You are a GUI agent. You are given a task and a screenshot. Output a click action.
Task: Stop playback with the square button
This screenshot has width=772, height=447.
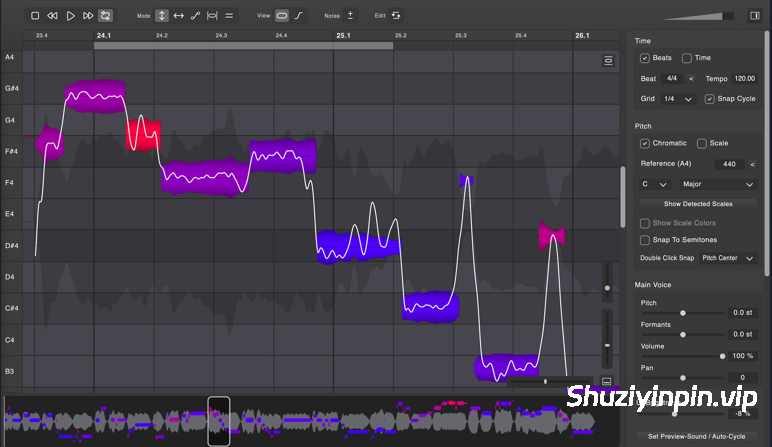tap(35, 16)
